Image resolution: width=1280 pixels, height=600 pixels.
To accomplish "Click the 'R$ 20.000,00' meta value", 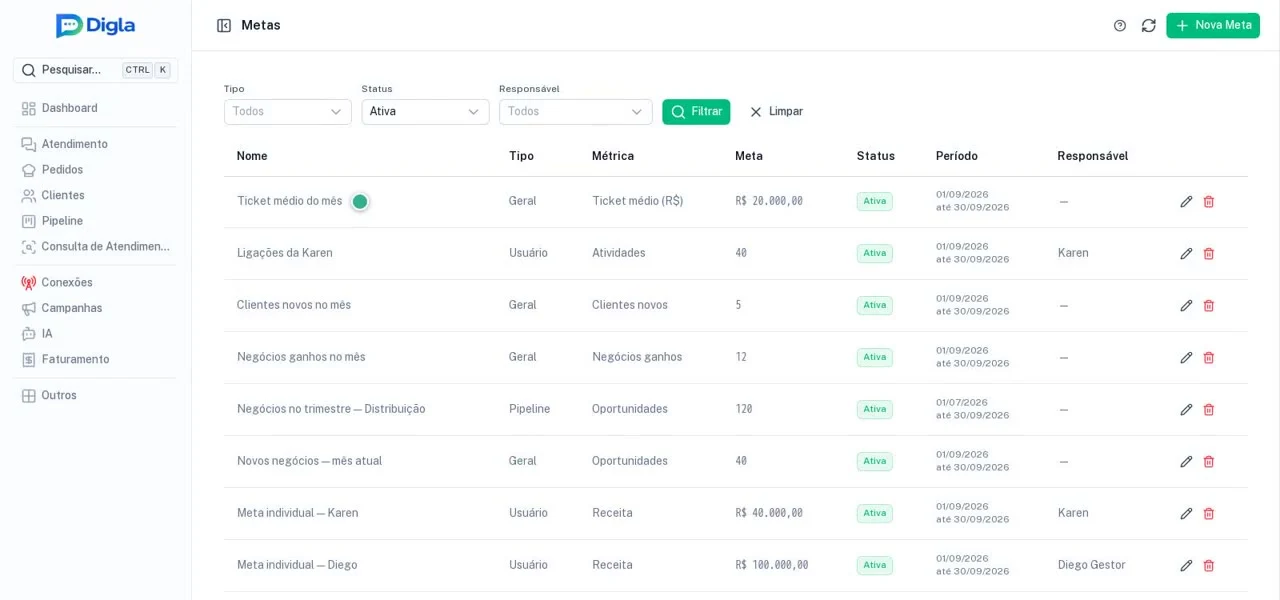I will click(x=769, y=202).
